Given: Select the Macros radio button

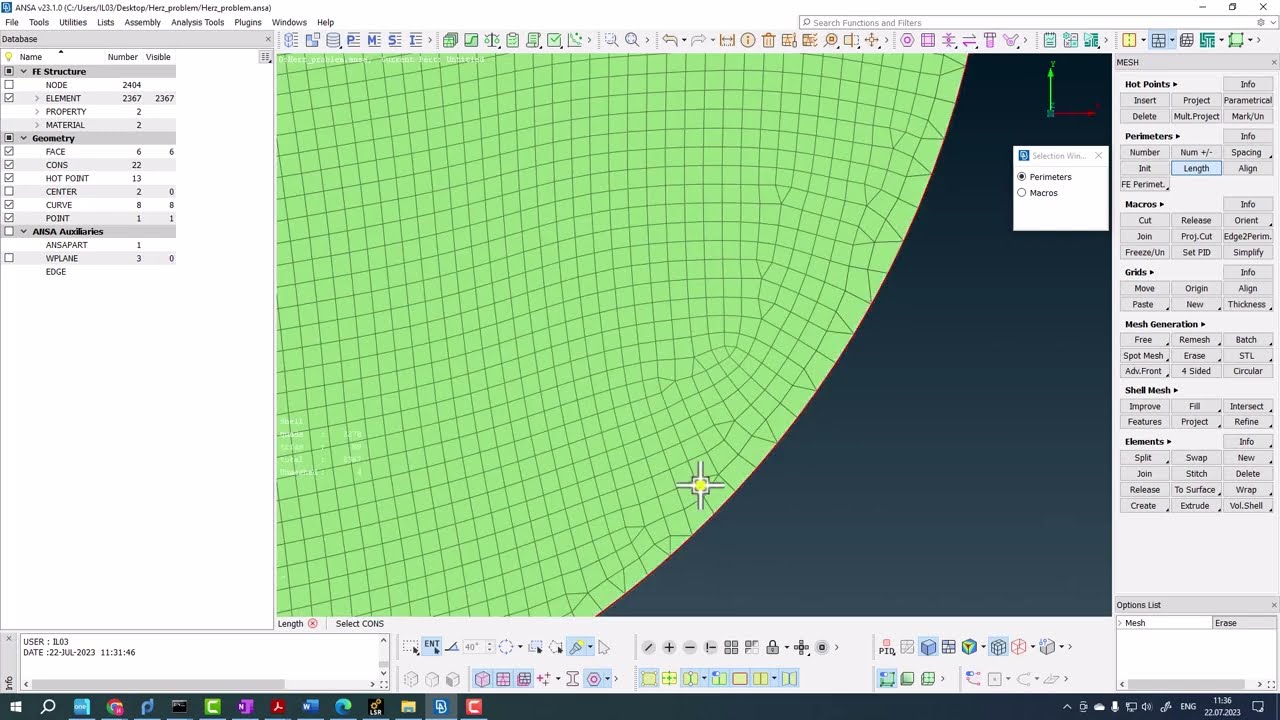Looking at the screenshot, I should 1022,193.
